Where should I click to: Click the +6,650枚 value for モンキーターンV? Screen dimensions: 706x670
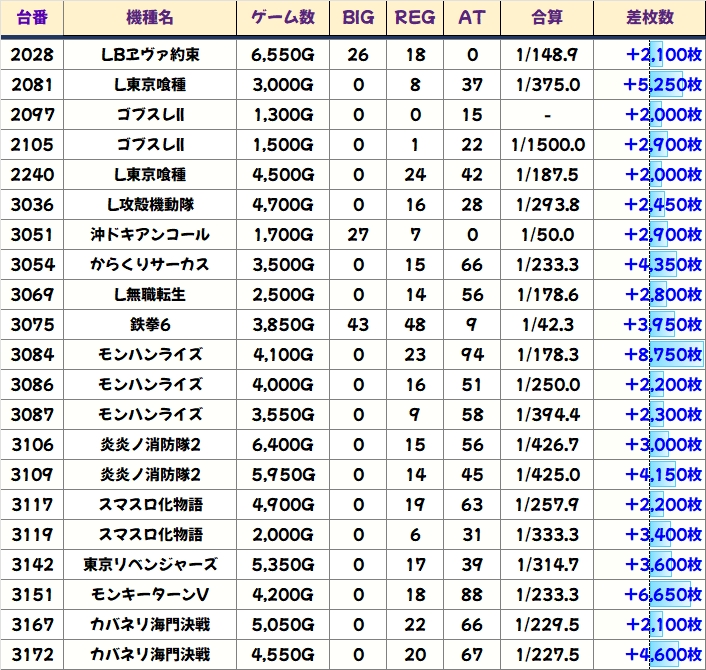[x=661, y=595]
